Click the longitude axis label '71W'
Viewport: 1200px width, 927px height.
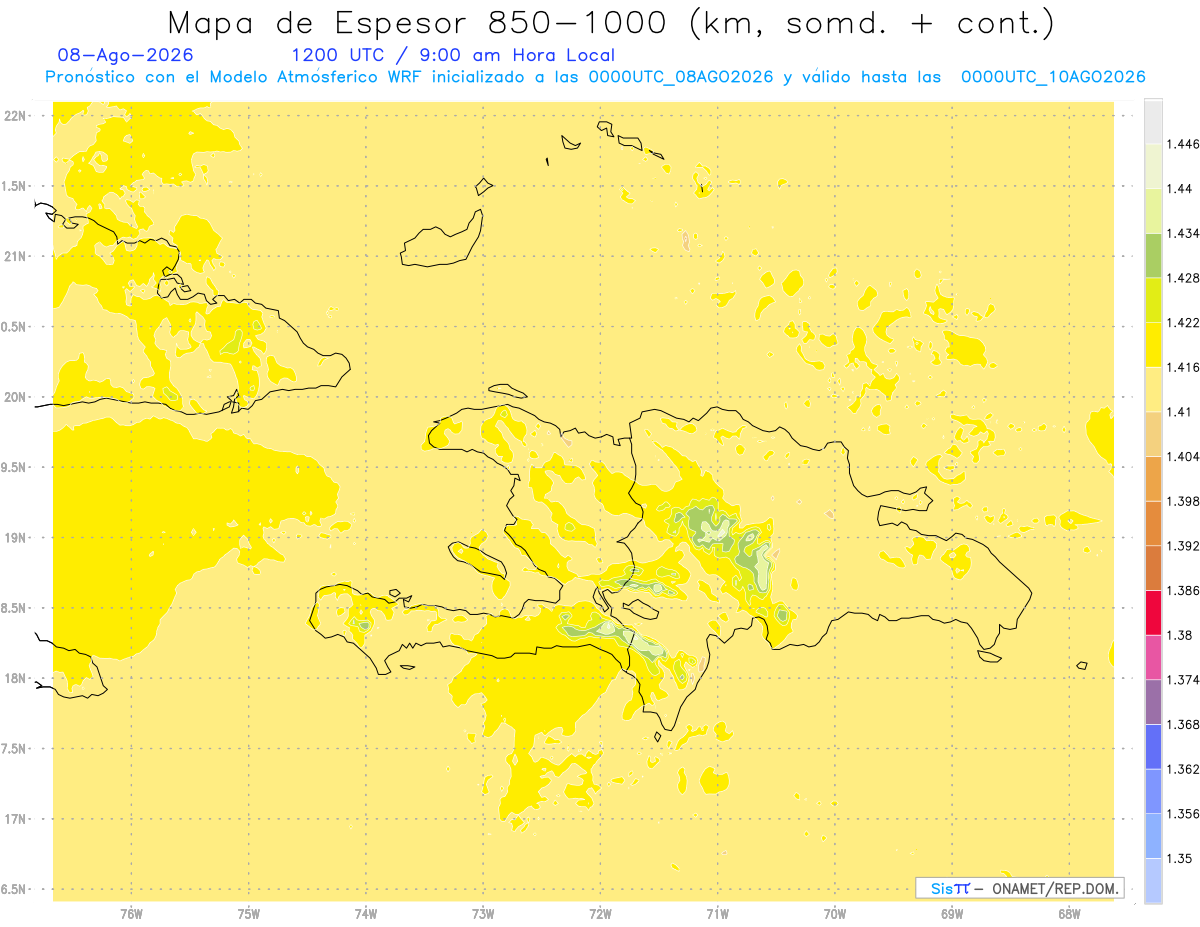(x=717, y=914)
